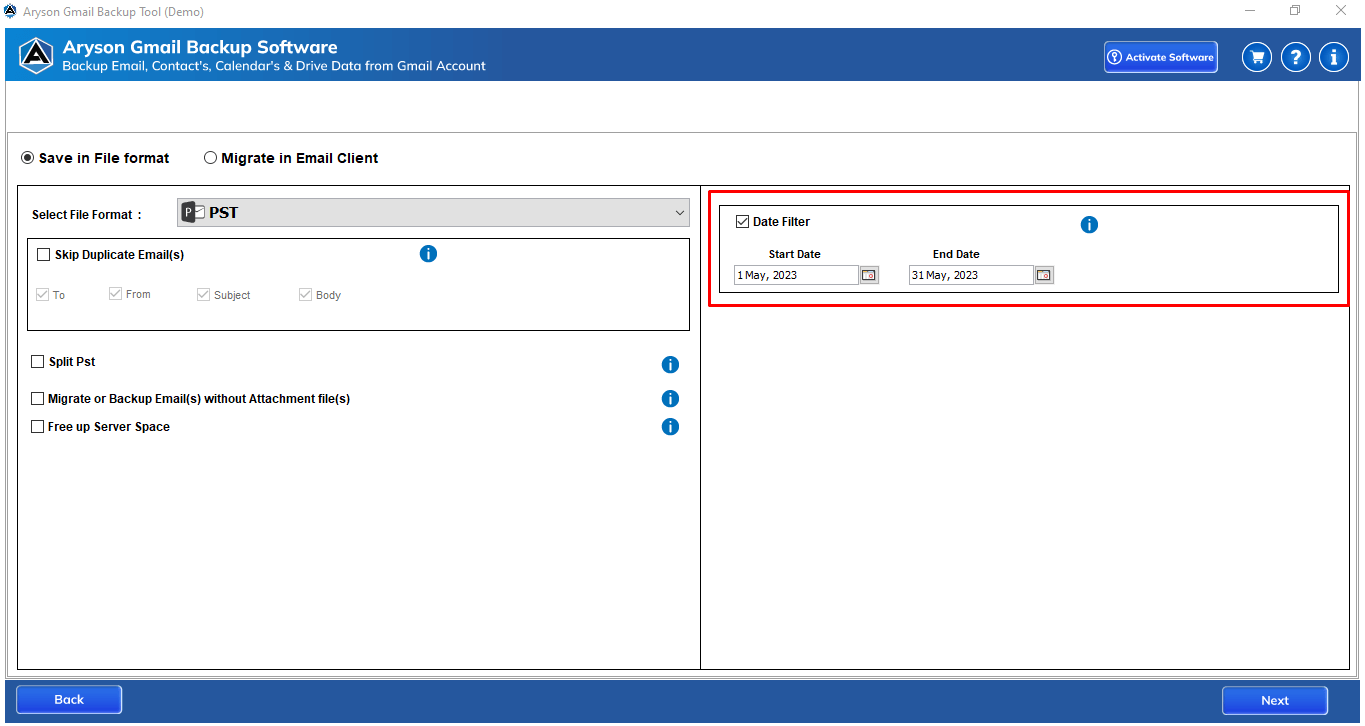Viewport: 1365px width, 726px height.
Task: Toggle the Body duplicate criteria checkbox
Action: tap(305, 295)
